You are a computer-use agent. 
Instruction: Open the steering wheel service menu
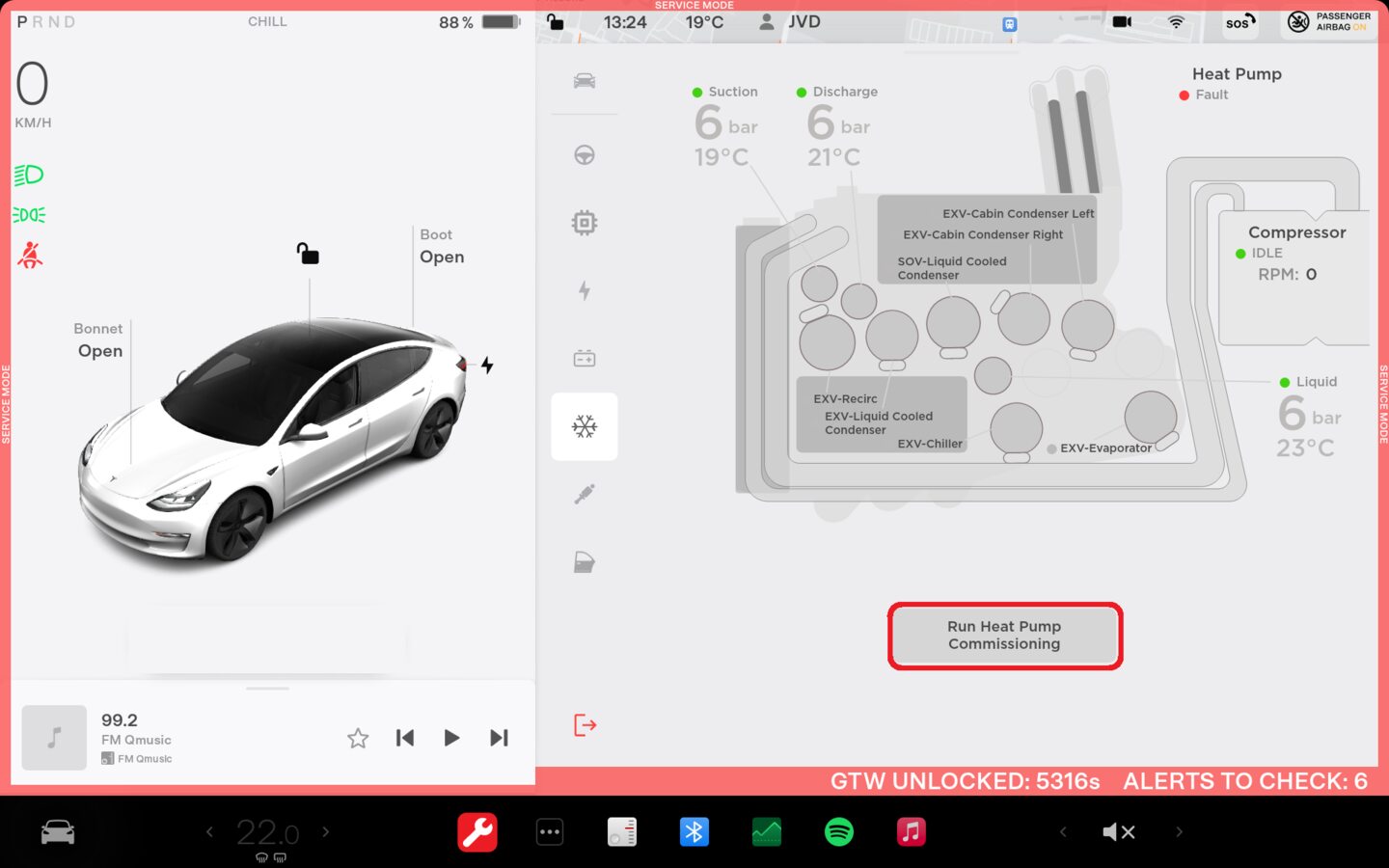(585, 155)
